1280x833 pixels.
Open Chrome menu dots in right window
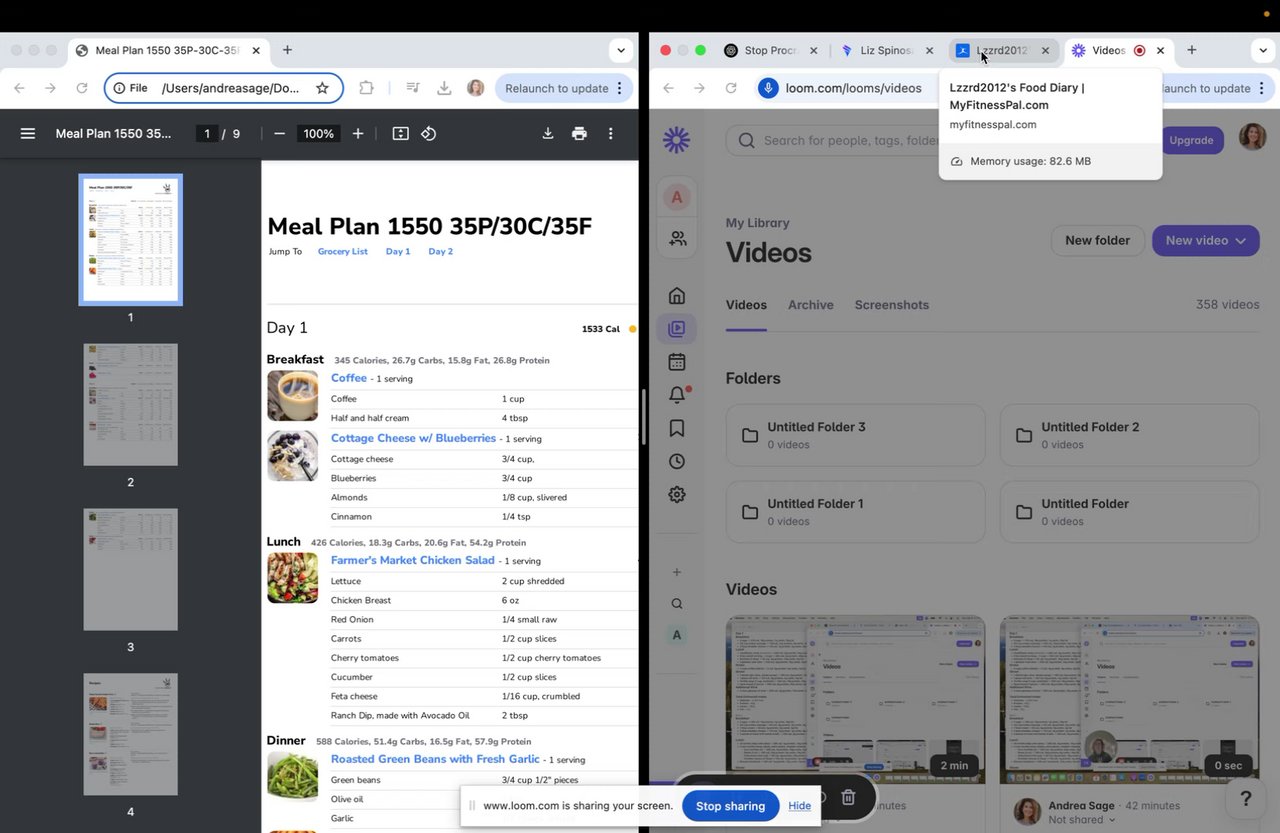[x=1261, y=88]
